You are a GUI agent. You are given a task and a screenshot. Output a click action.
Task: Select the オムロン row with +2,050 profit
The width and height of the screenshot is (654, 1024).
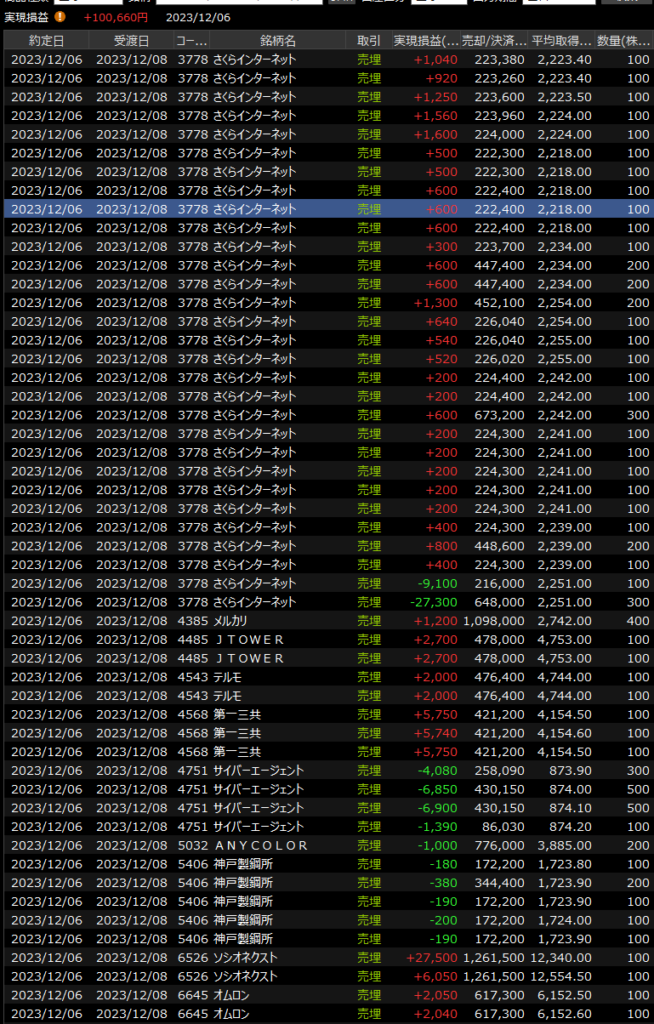(x=300, y=995)
